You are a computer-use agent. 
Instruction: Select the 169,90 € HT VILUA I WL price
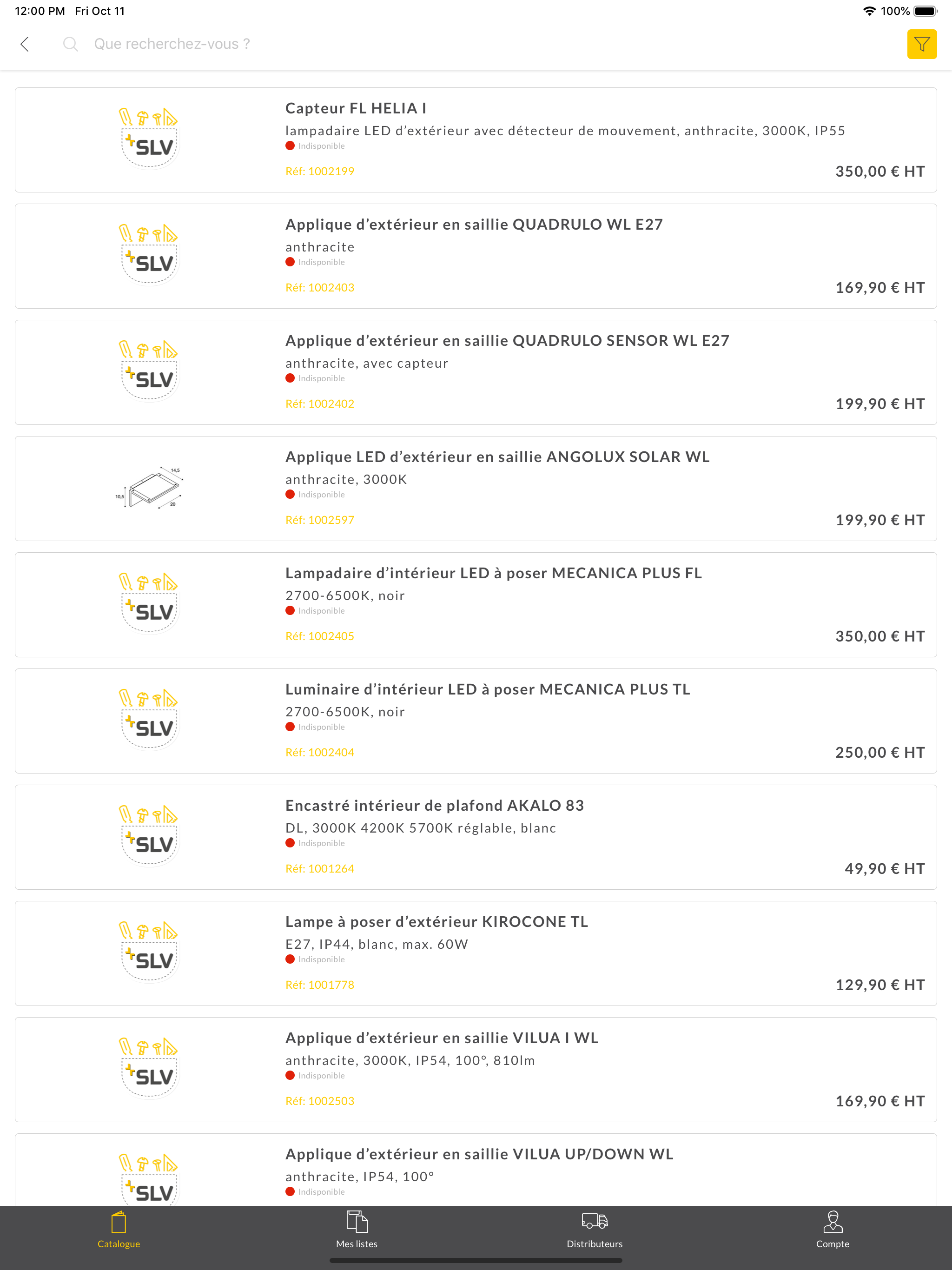879,1101
